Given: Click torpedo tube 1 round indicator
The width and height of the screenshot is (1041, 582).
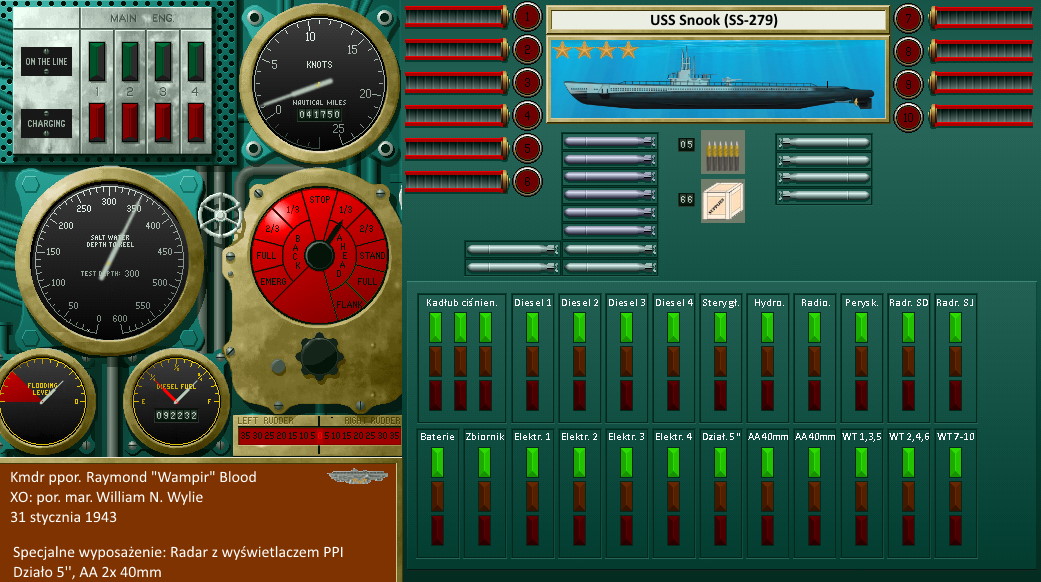Looking at the screenshot, I should [x=527, y=17].
